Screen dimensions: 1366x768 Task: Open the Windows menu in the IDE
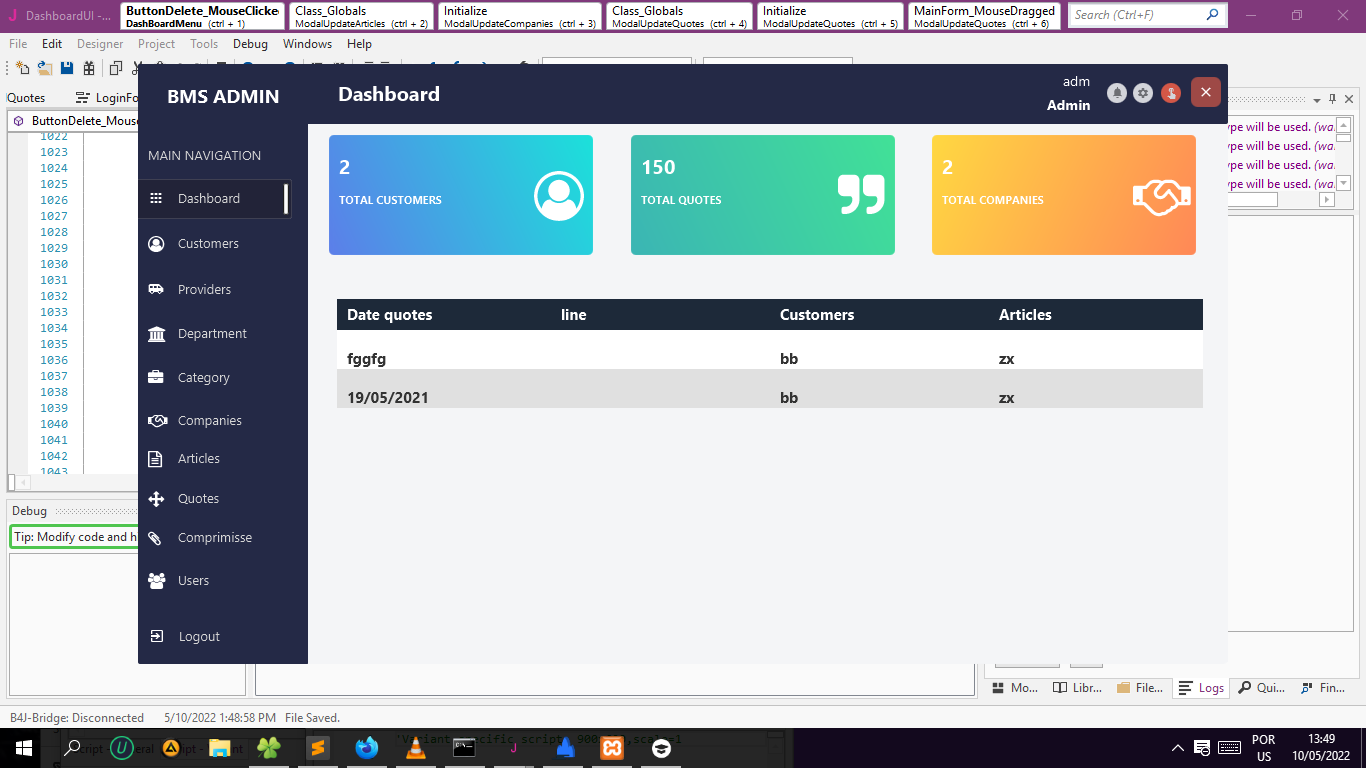[x=307, y=44]
